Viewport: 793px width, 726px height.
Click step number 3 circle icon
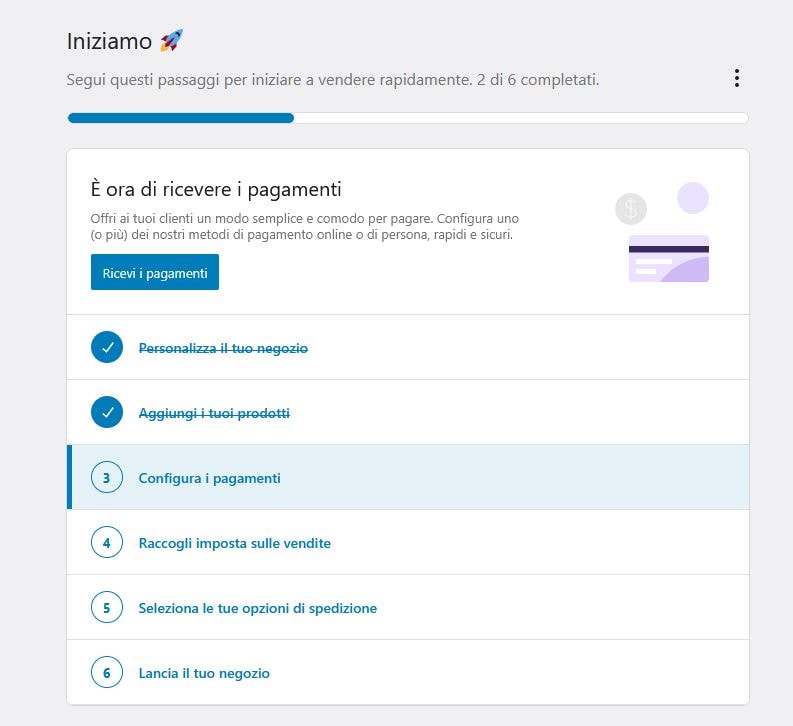pyautogui.click(x=107, y=477)
